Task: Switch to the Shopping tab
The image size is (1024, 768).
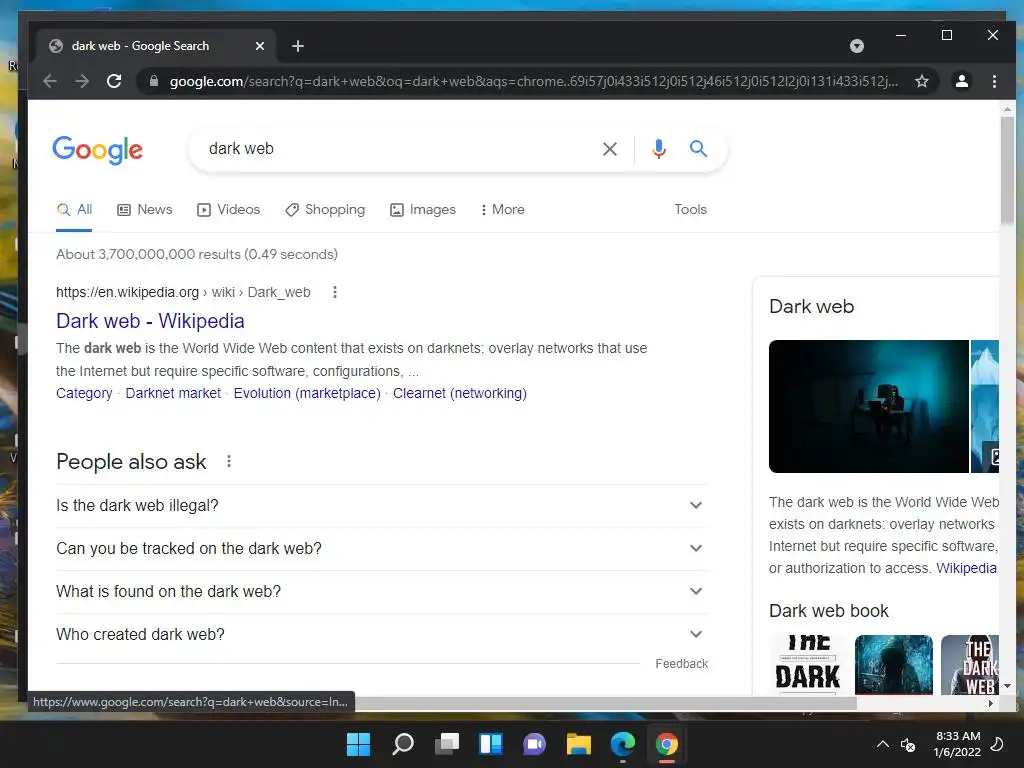Action: [x=325, y=210]
